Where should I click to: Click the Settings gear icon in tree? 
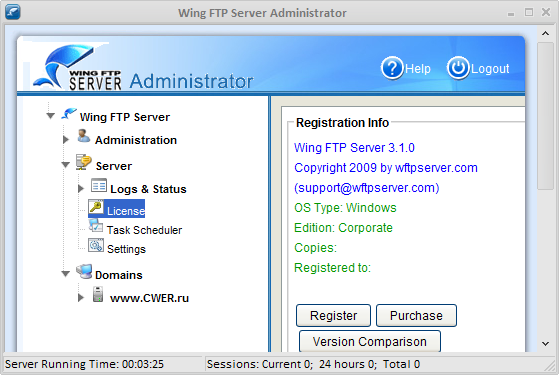(96, 245)
